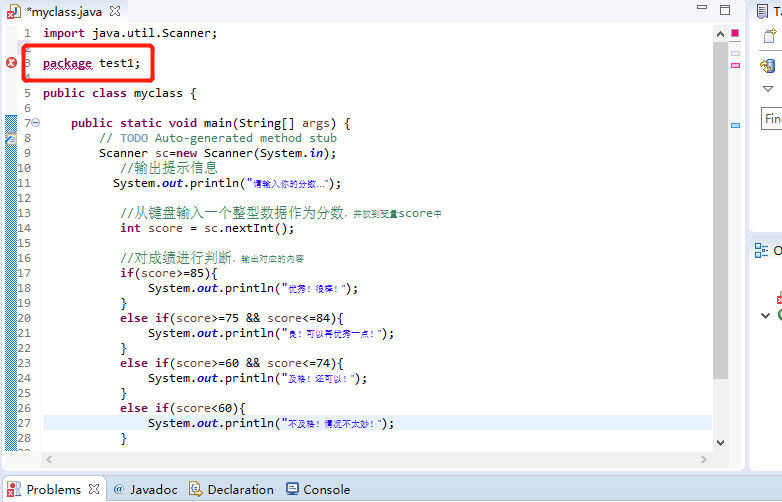Image resolution: width=782 pixels, height=502 pixels.
Task: Click the error marker beside line 3
Action: pos(11,63)
